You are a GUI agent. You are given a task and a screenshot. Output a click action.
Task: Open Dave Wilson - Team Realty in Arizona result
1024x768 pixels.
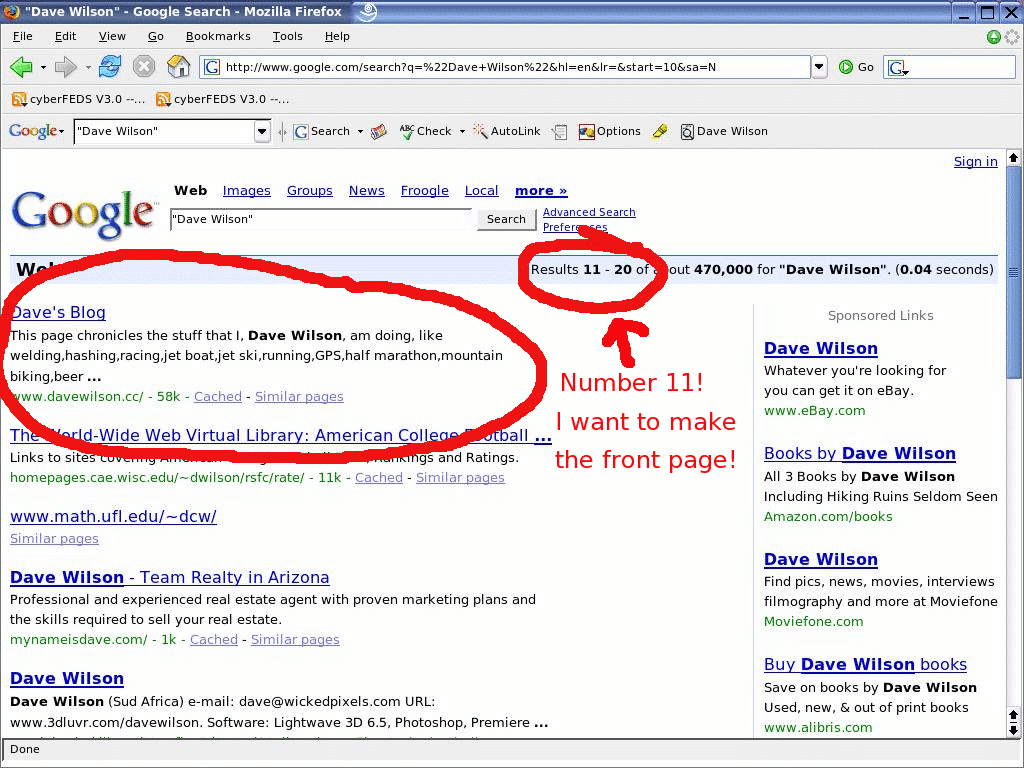click(170, 577)
